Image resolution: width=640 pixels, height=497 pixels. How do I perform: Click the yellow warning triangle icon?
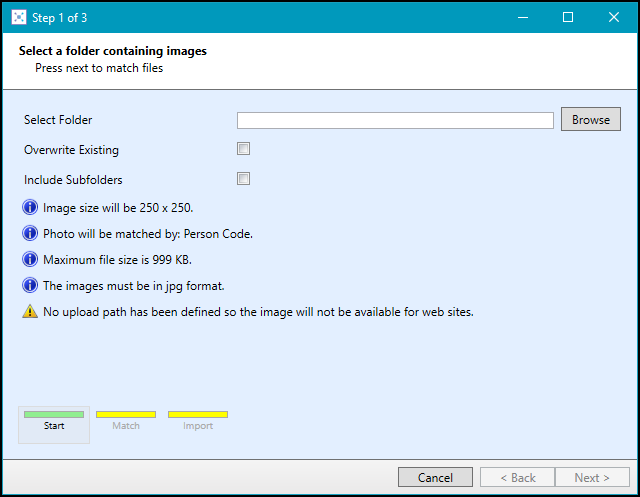(30, 311)
